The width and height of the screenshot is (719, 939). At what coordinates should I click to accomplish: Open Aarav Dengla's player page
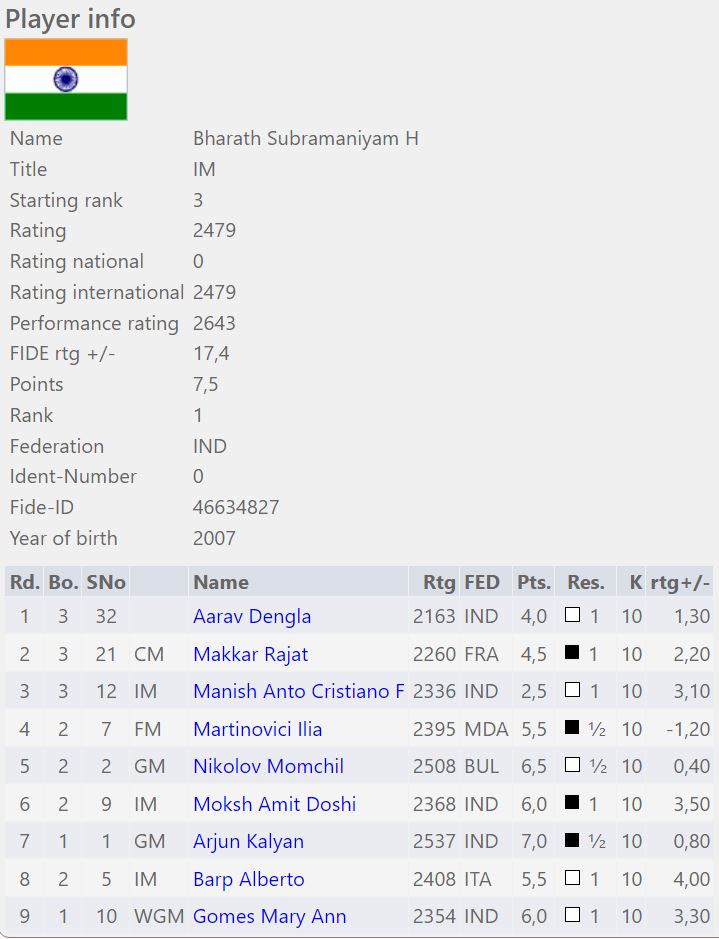(x=252, y=617)
